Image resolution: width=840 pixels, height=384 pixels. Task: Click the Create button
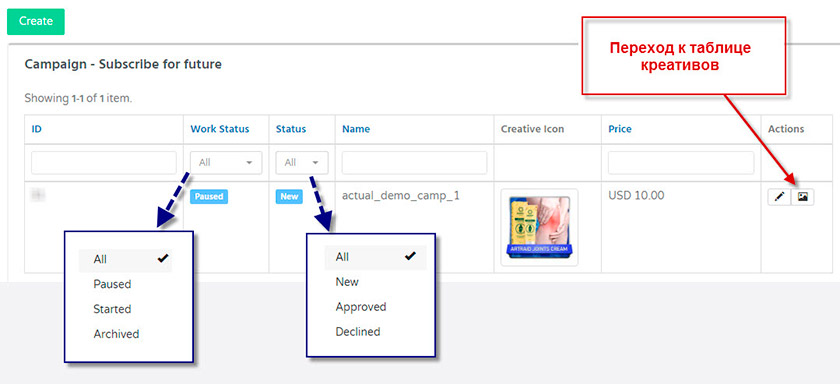[36, 21]
